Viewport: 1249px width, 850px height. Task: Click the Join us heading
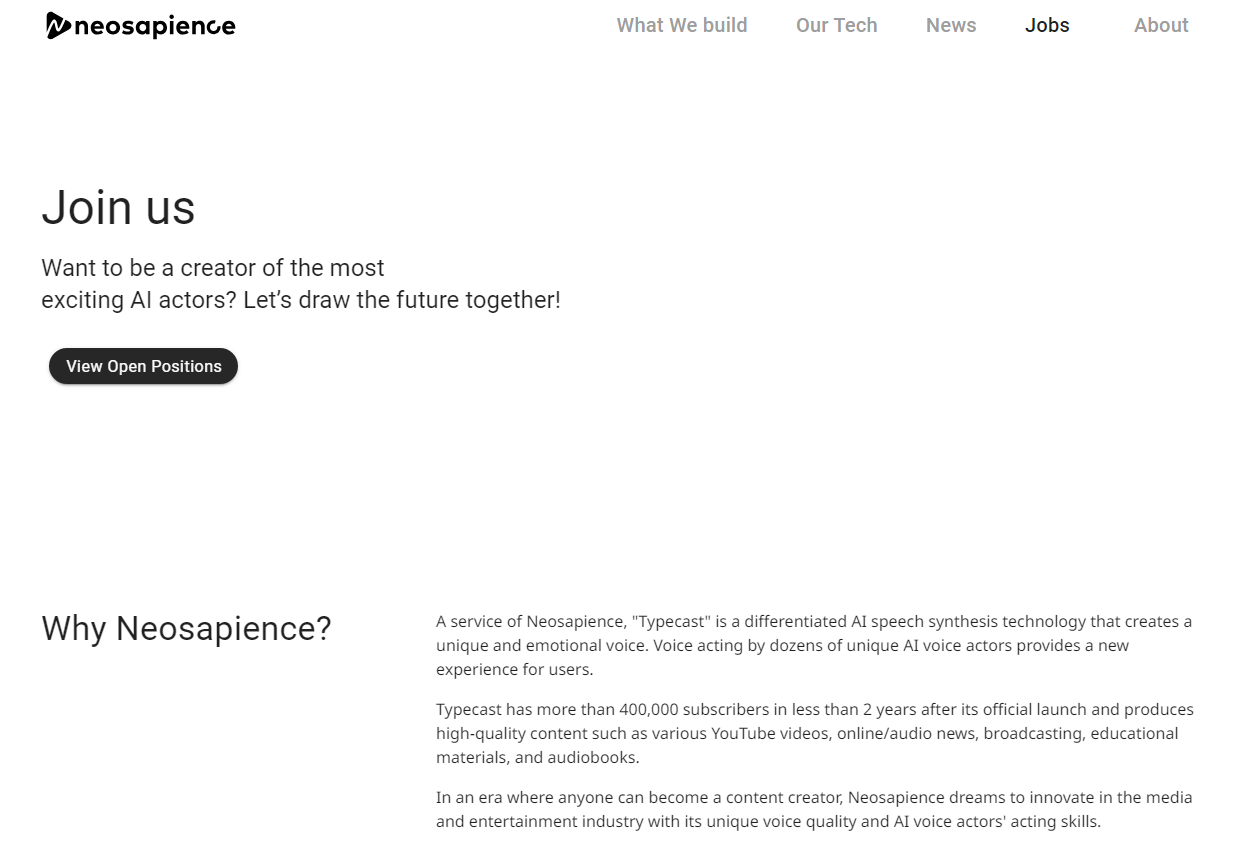[x=118, y=208]
